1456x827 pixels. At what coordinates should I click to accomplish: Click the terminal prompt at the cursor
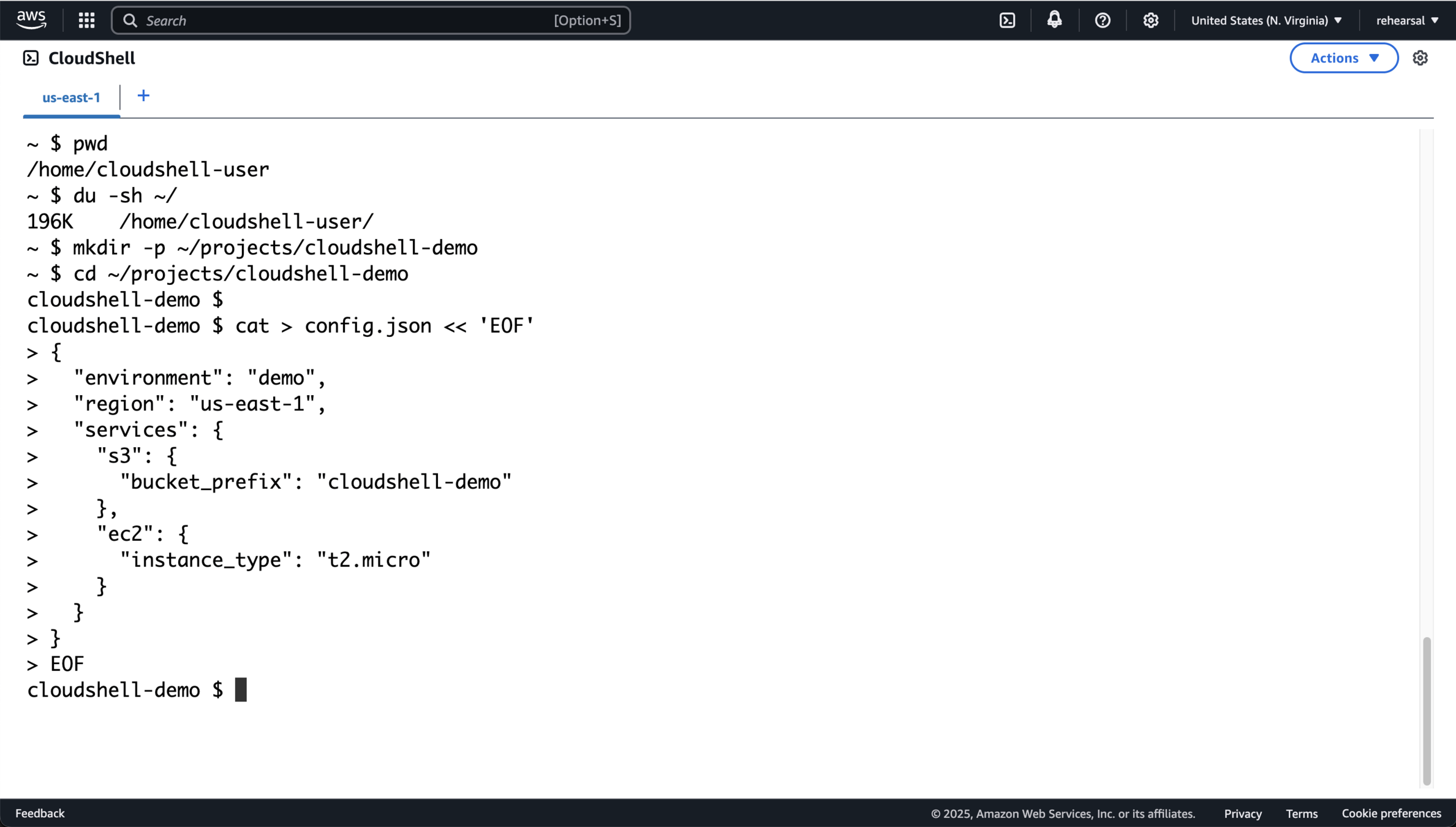point(241,690)
